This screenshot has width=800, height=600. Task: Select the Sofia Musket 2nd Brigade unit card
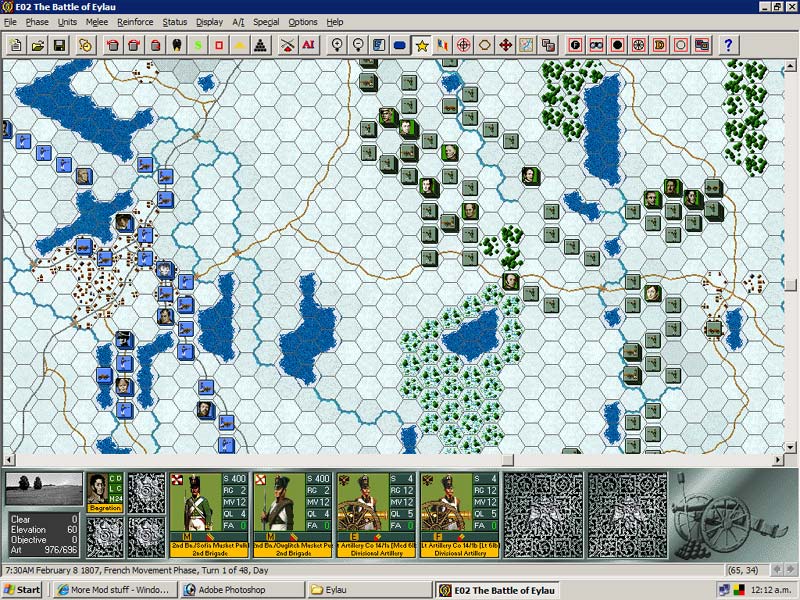pyautogui.click(x=210, y=515)
